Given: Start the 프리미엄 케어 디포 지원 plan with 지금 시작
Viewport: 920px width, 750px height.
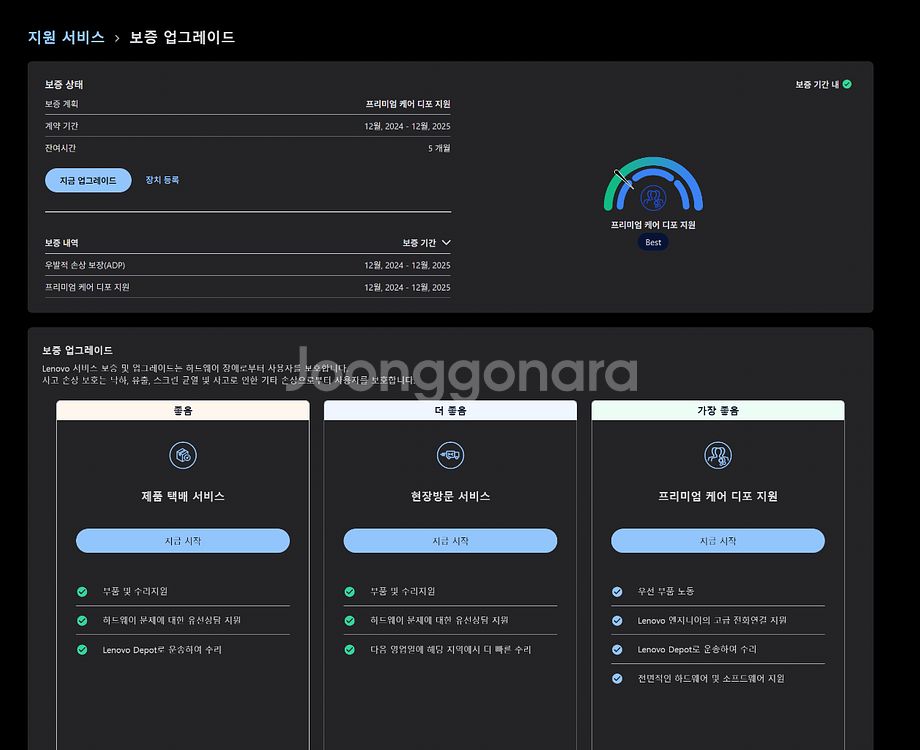Looking at the screenshot, I should coord(718,540).
